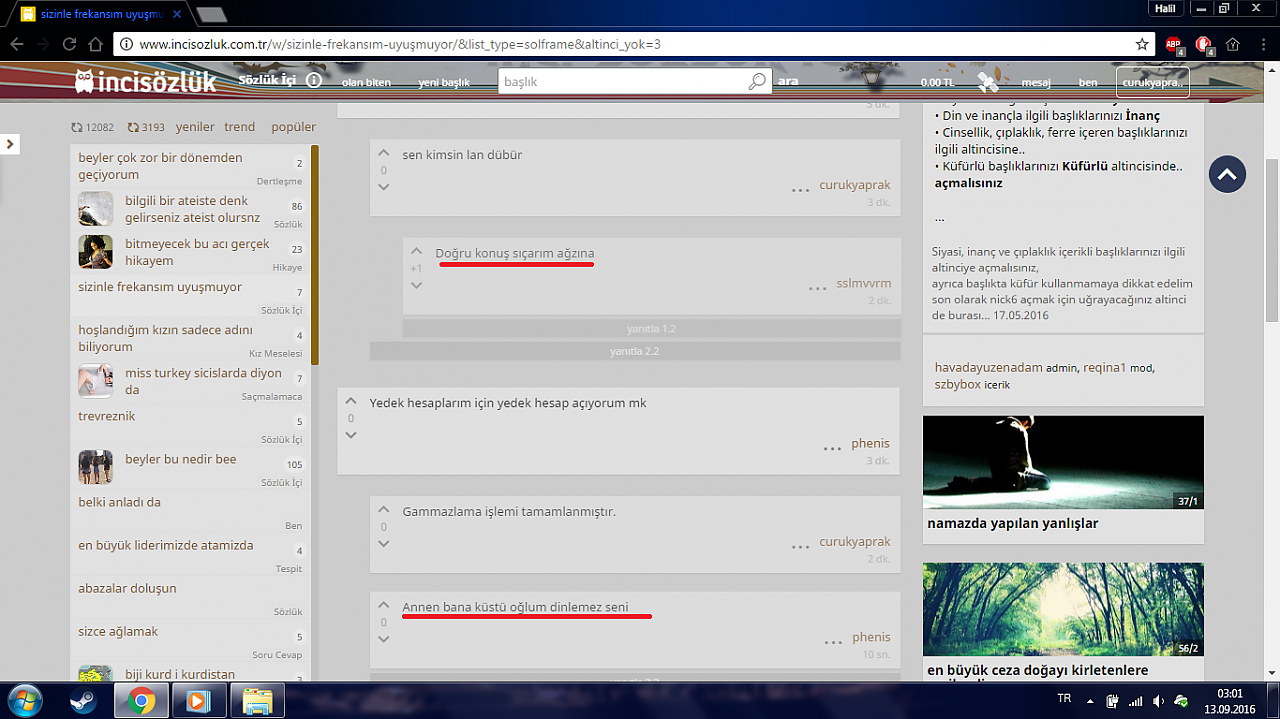
Task: Open 'namazda yapılan yanlışlar' thumbnail image
Action: pyautogui.click(x=1063, y=462)
